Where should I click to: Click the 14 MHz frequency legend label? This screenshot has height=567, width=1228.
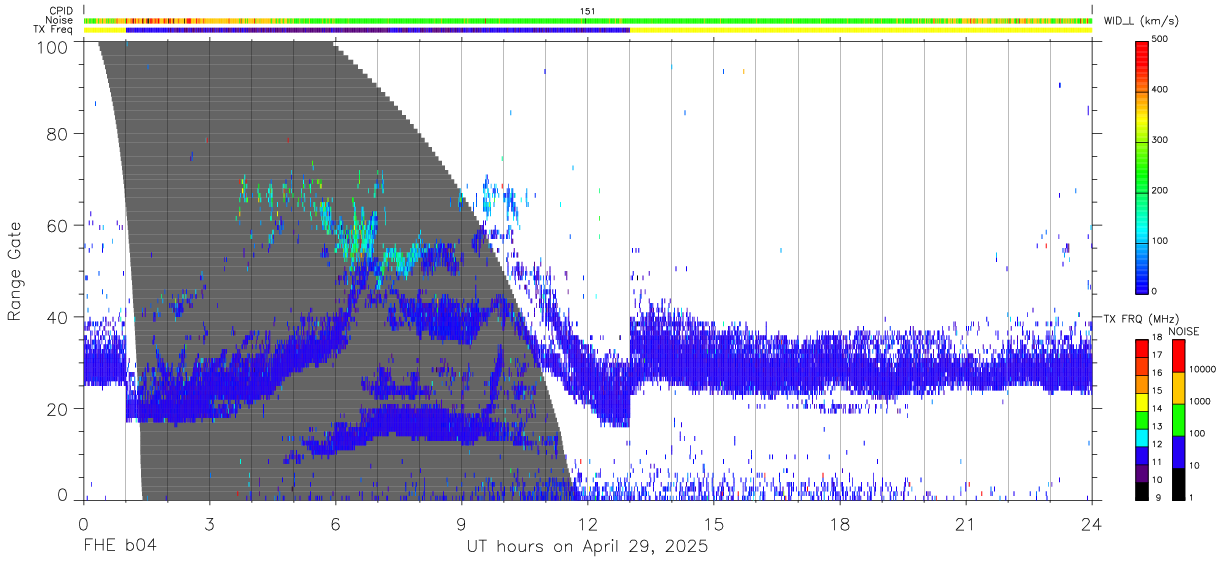1159,410
